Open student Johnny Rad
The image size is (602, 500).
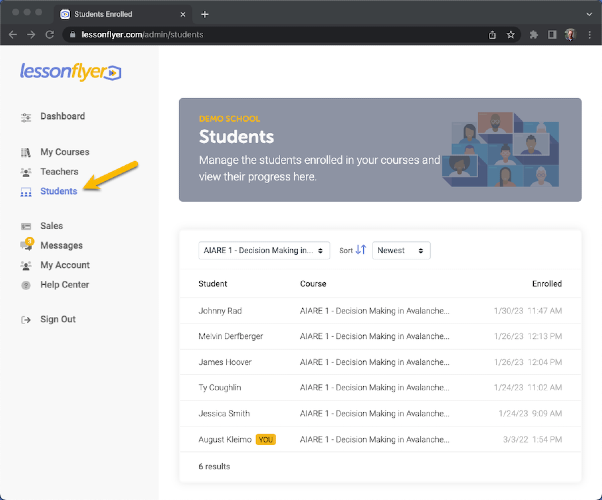coord(220,311)
